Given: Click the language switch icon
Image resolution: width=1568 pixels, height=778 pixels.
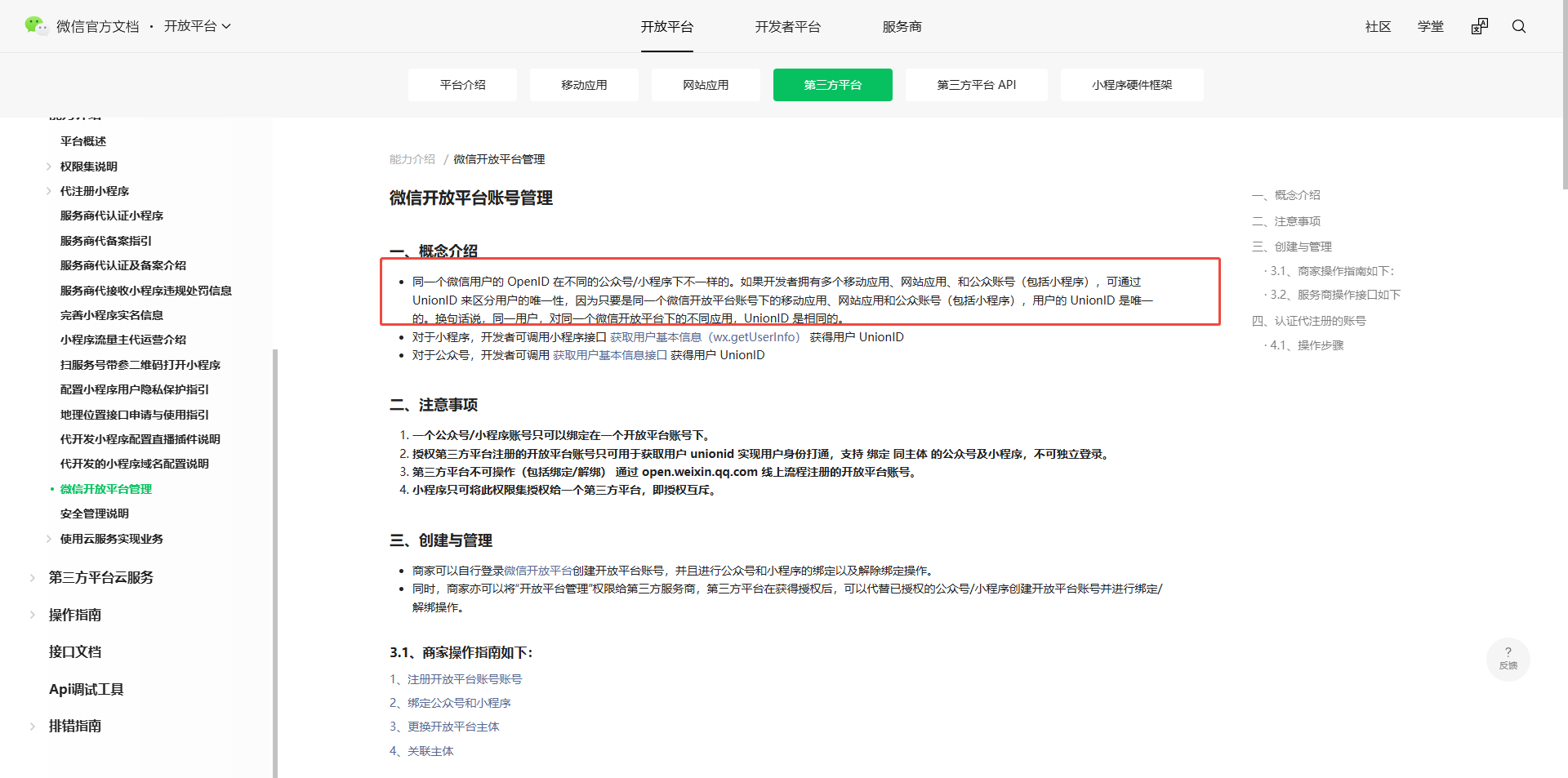Looking at the screenshot, I should (1480, 26).
